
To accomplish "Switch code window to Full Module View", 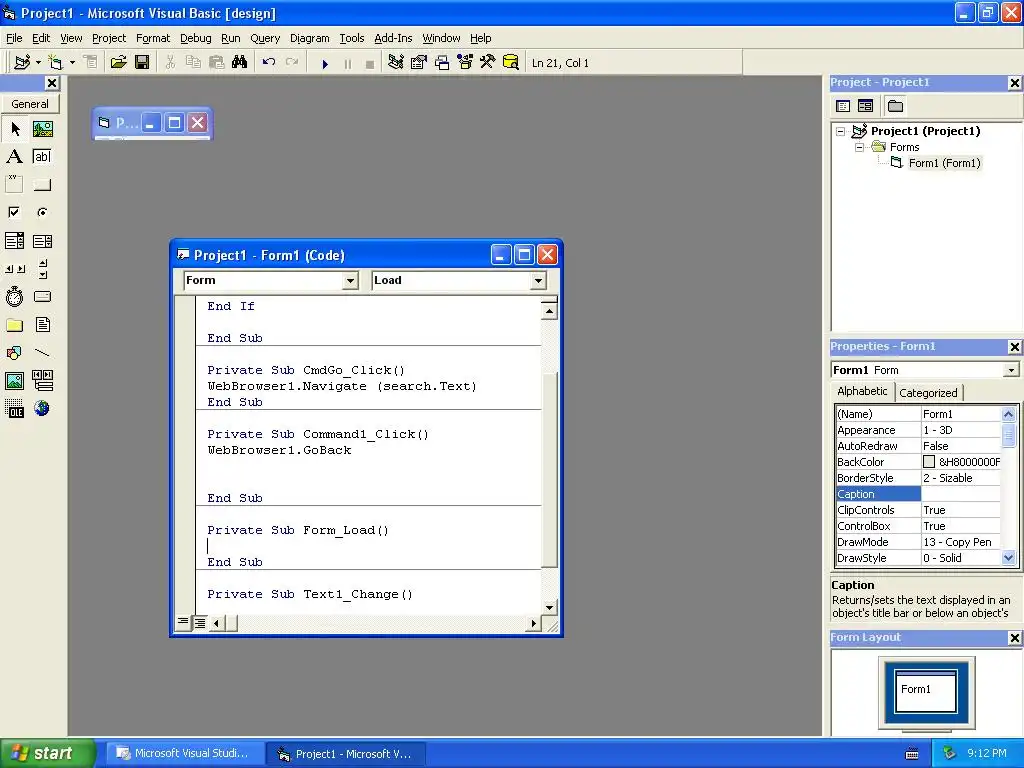I will tap(199, 622).
